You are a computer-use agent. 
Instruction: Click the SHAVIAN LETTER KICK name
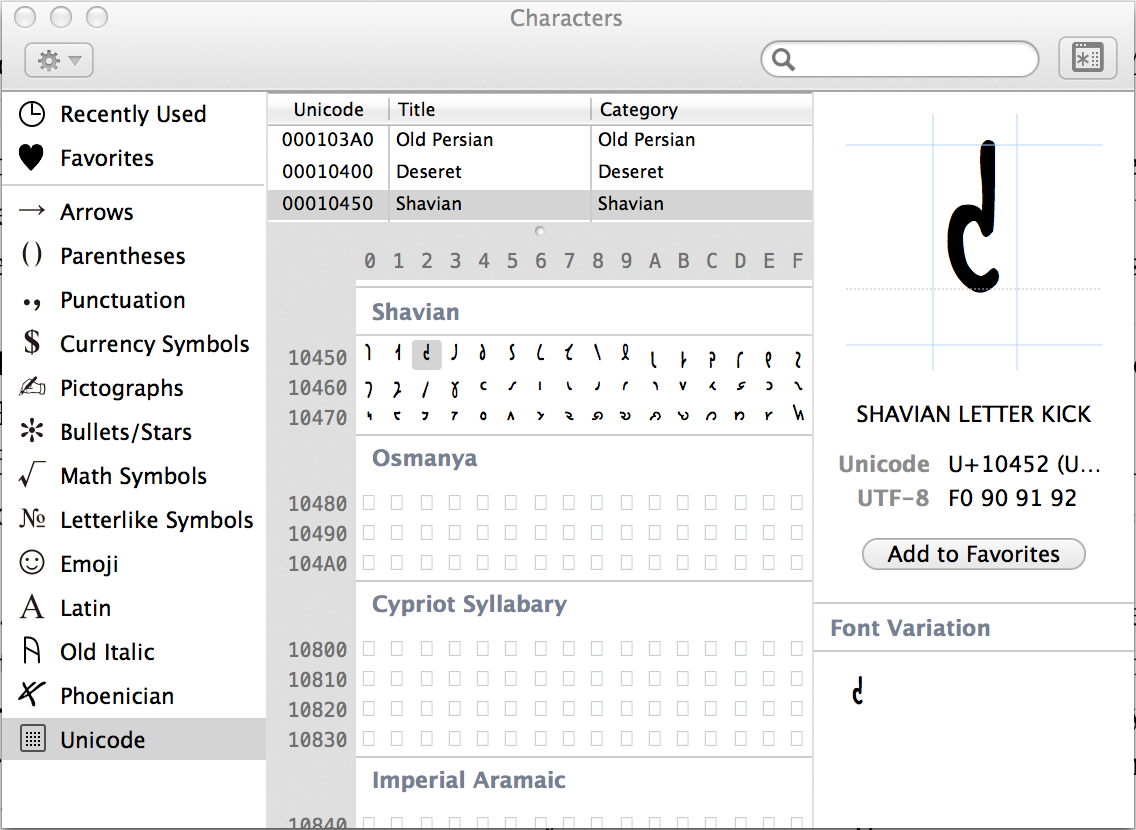(x=974, y=414)
